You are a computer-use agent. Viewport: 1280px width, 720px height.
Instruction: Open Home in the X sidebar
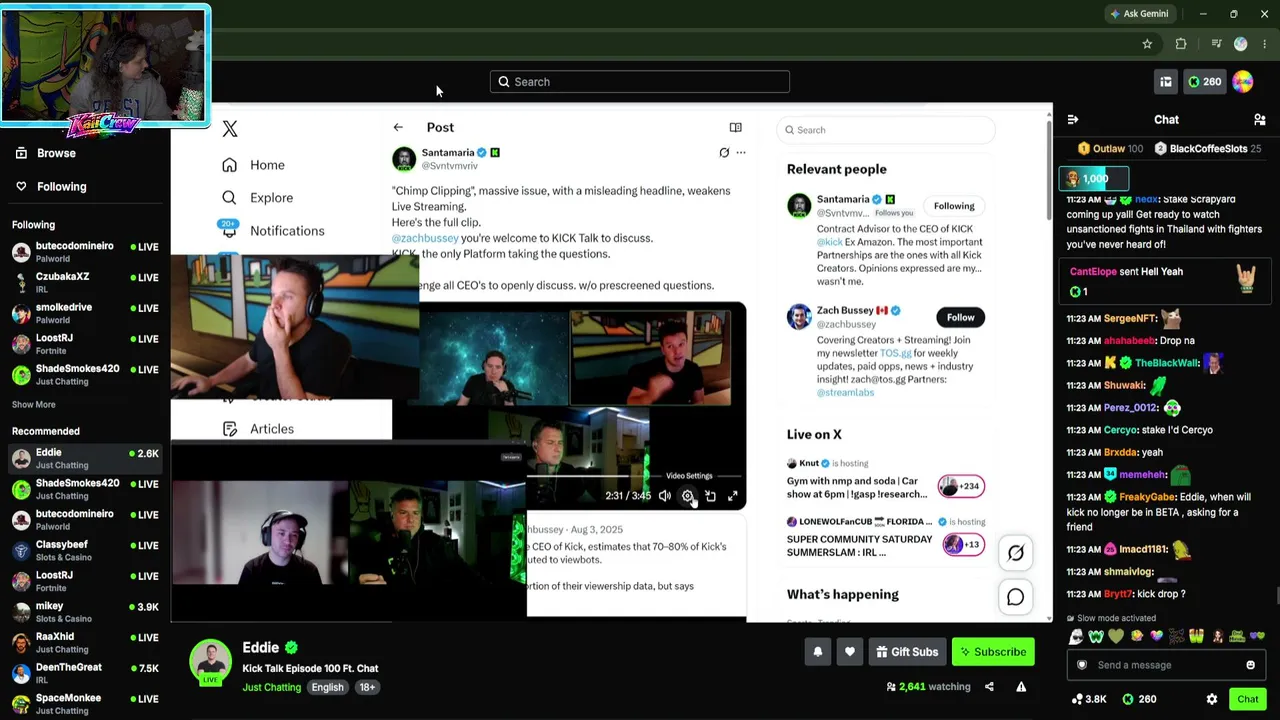coord(254,165)
